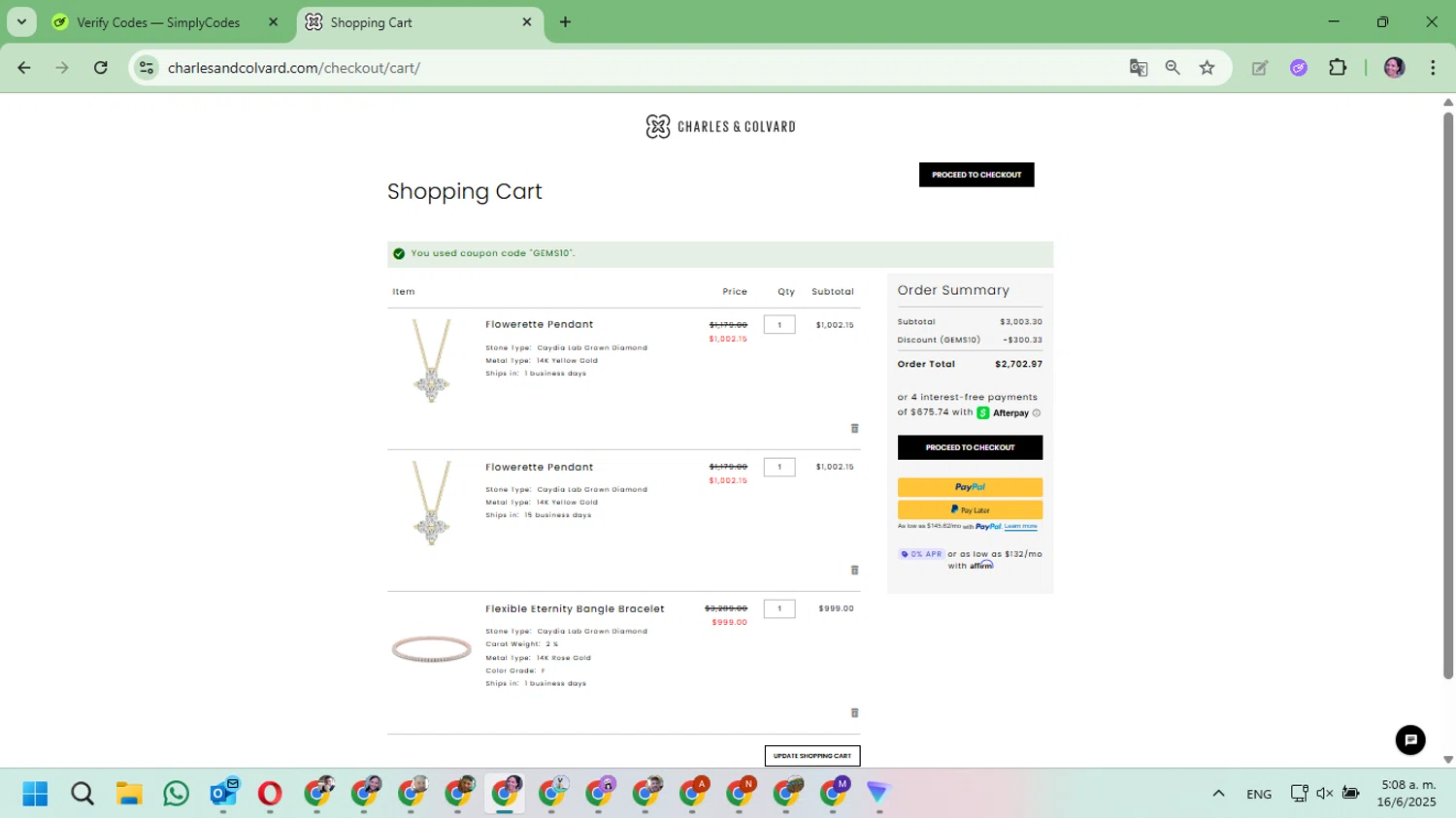This screenshot has width=1456, height=818.
Task: Click quantity field of the Bangle Bracelet
Action: pyautogui.click(x=779, y=608)
